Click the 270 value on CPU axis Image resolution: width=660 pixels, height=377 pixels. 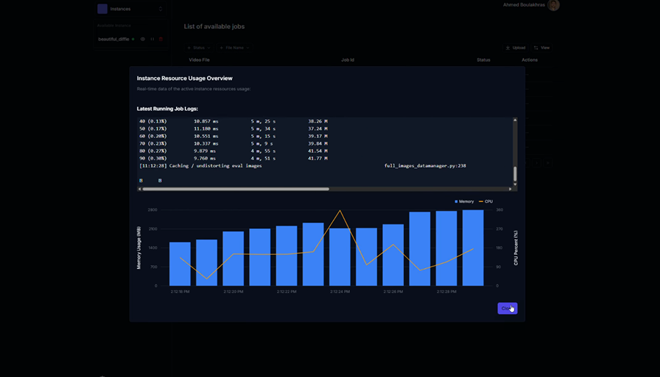[x=499, y=229]
